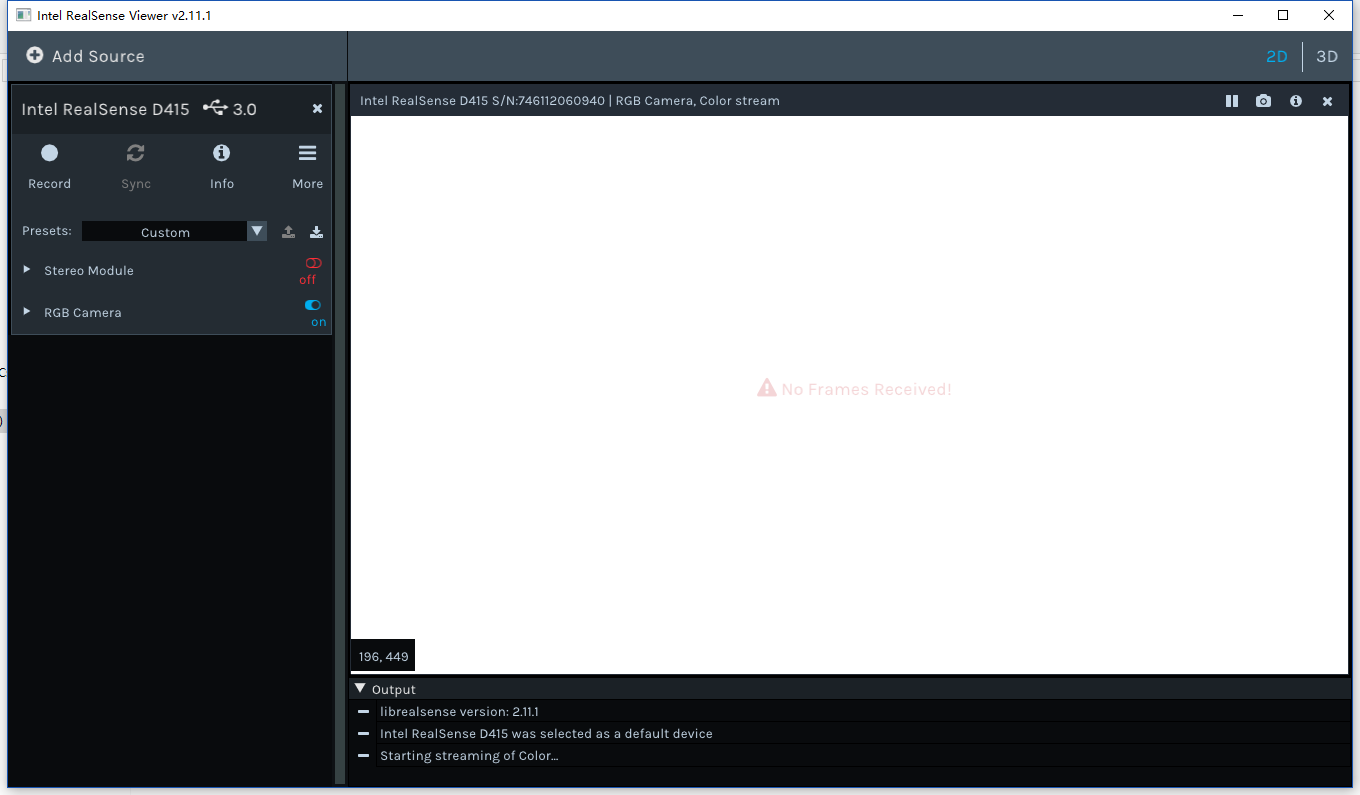
Task: Pause the Color stream
Action: pyautogui.click(x=1231, y=100)
